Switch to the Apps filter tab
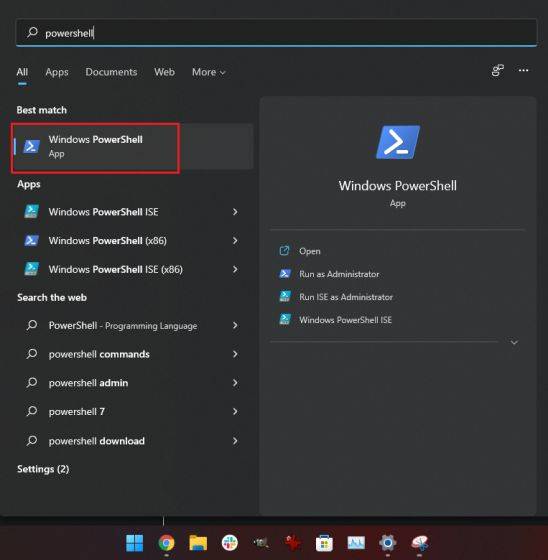548x560 pixels. pos(57,72)
